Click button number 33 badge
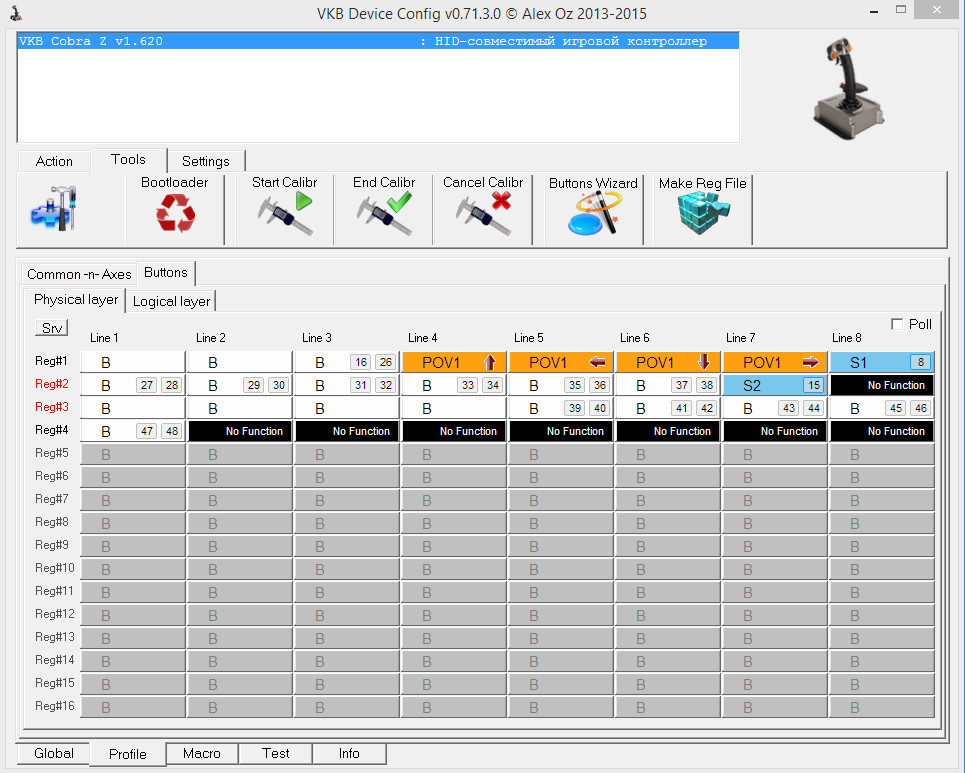Screen dimensions: 965x773 tap(468, 385)
